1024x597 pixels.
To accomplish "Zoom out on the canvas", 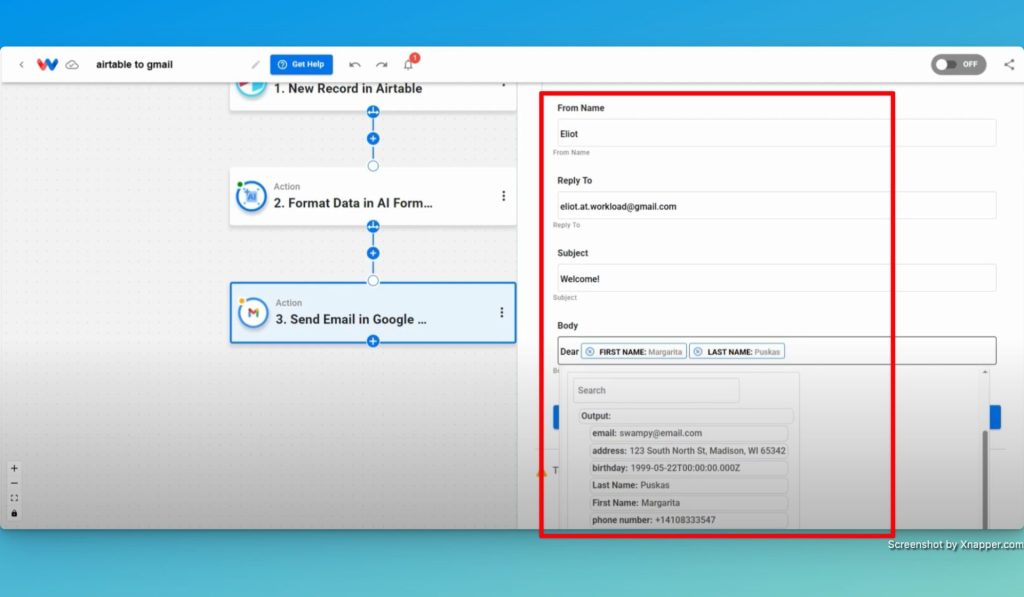I will click(14, 483).
